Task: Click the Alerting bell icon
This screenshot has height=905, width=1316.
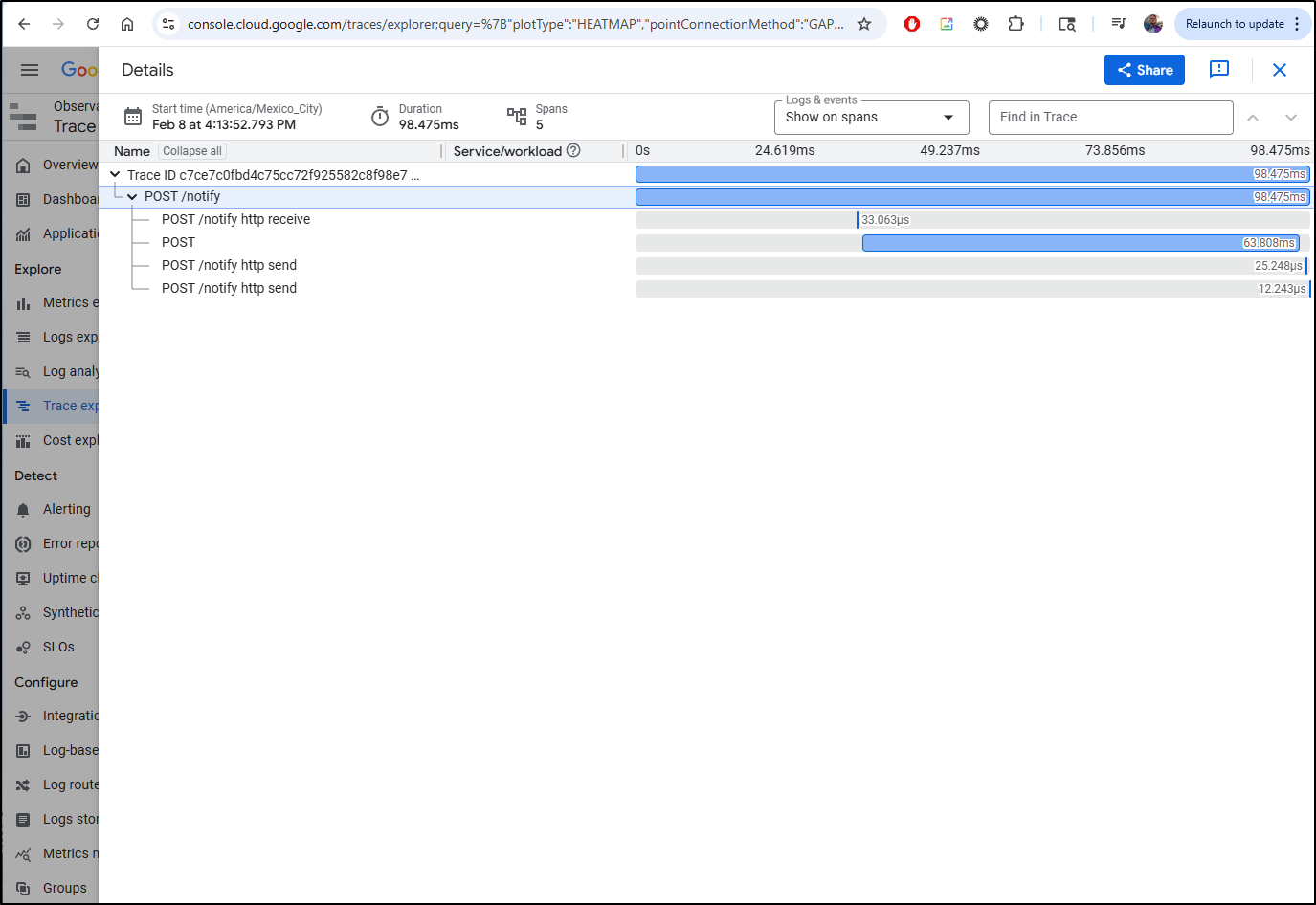Action: tap(23, 510)
